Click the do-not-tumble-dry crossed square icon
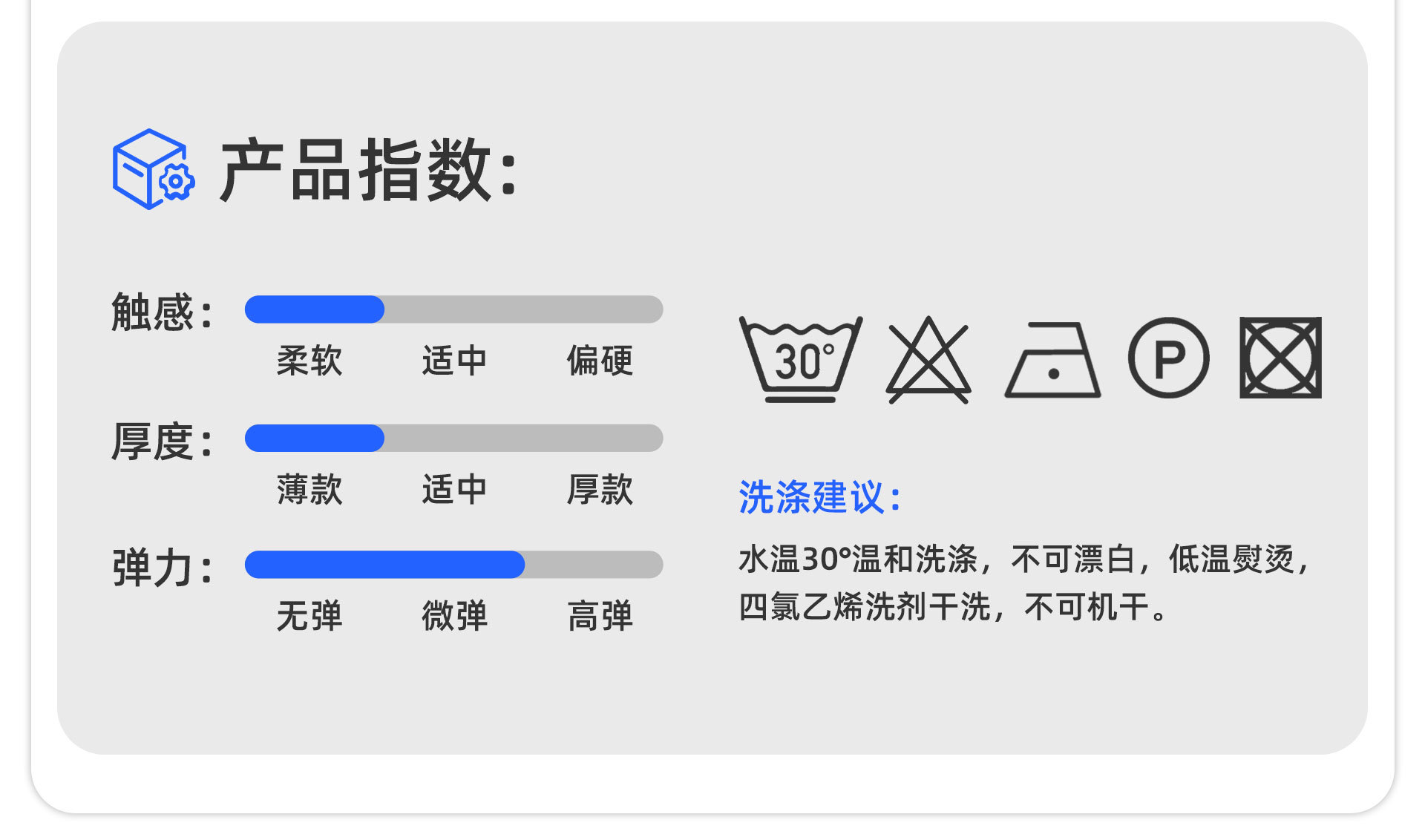Viewport: 1425px width, 840px height. click(x=1280, y=358)
